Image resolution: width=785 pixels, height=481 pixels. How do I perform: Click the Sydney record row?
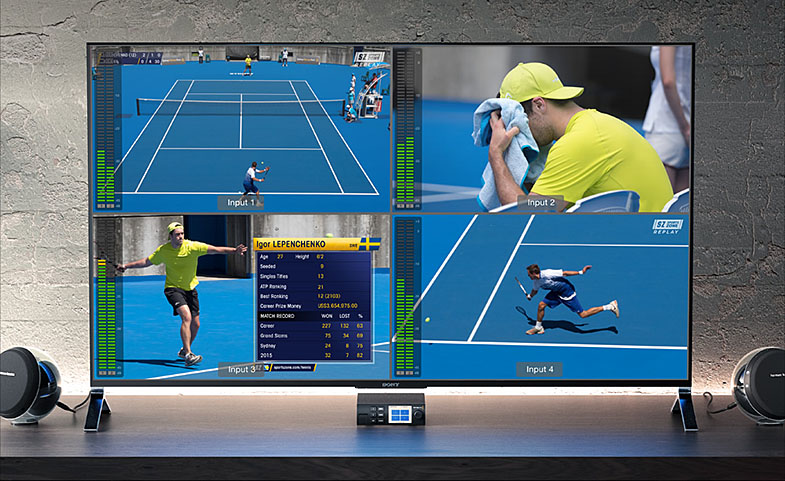pos(314,345)
